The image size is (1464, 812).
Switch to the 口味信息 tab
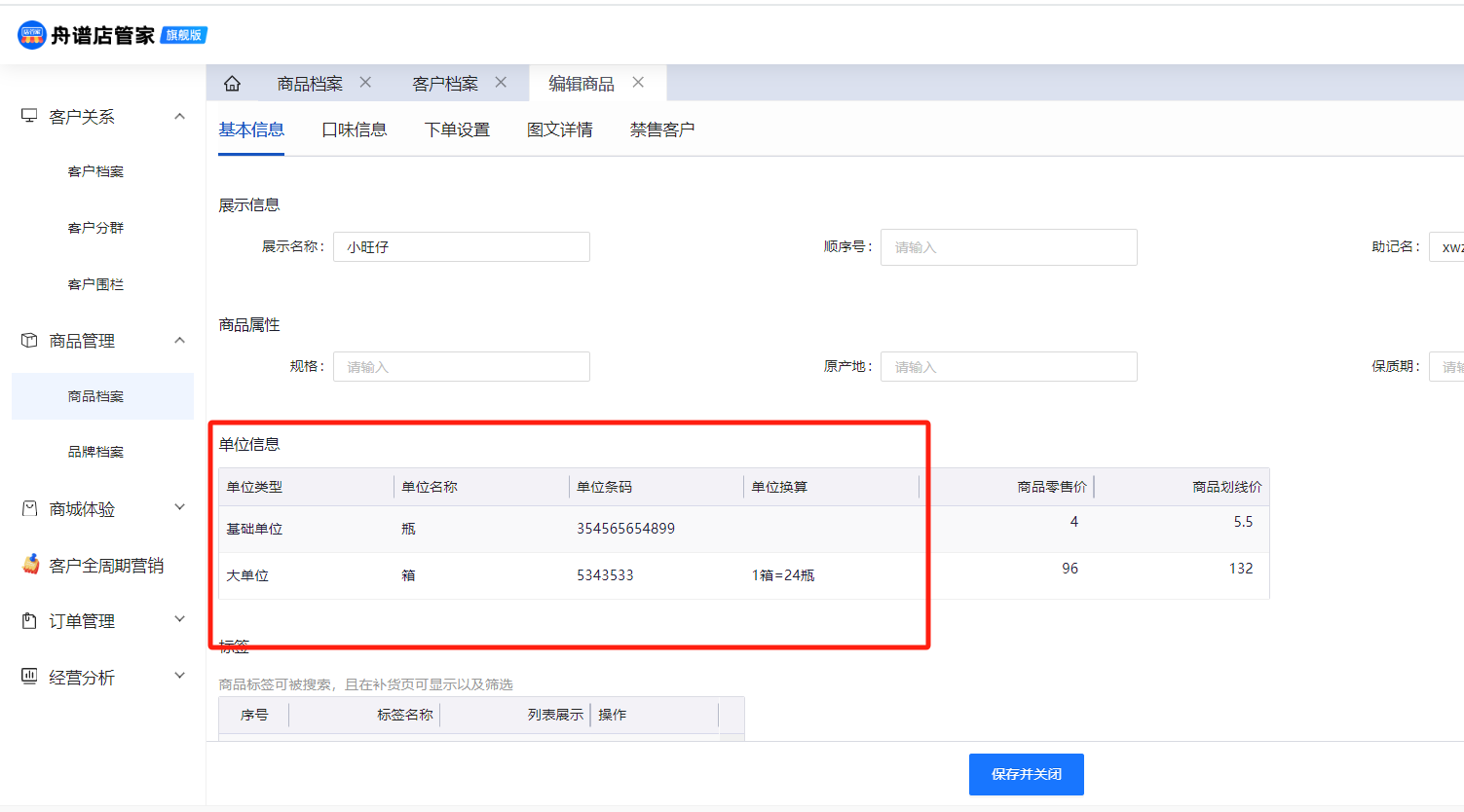click(x=354, y=129)
